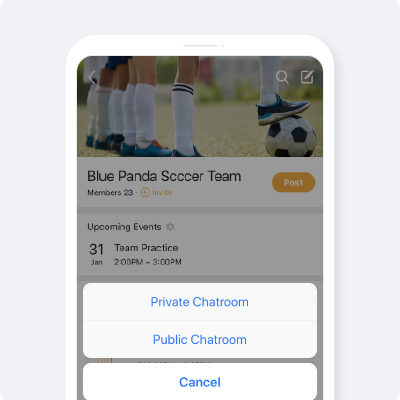The height and width of the screenshot is (400, 400).
Task: Click the circled plus icon beside Invite
Action: pos(145,192)
